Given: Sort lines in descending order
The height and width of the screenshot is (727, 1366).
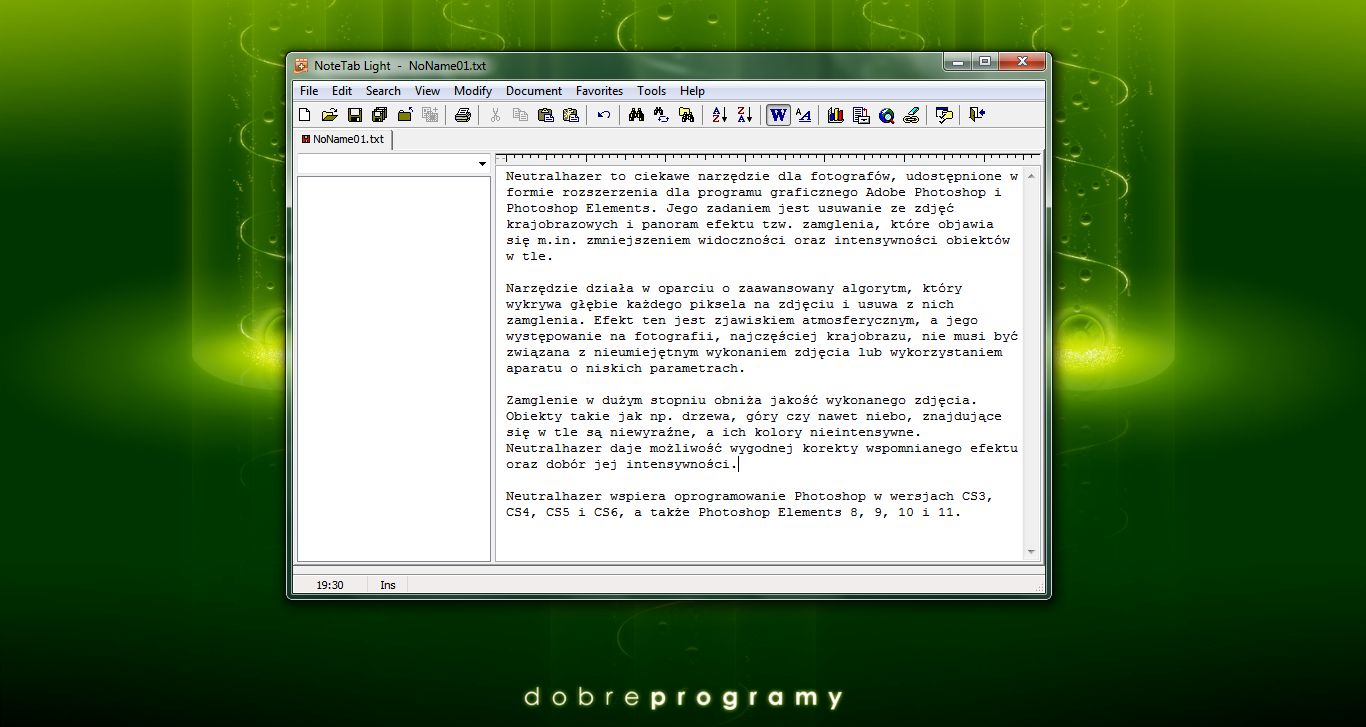Looking at the screenshot, I should [x=744, y=115].
